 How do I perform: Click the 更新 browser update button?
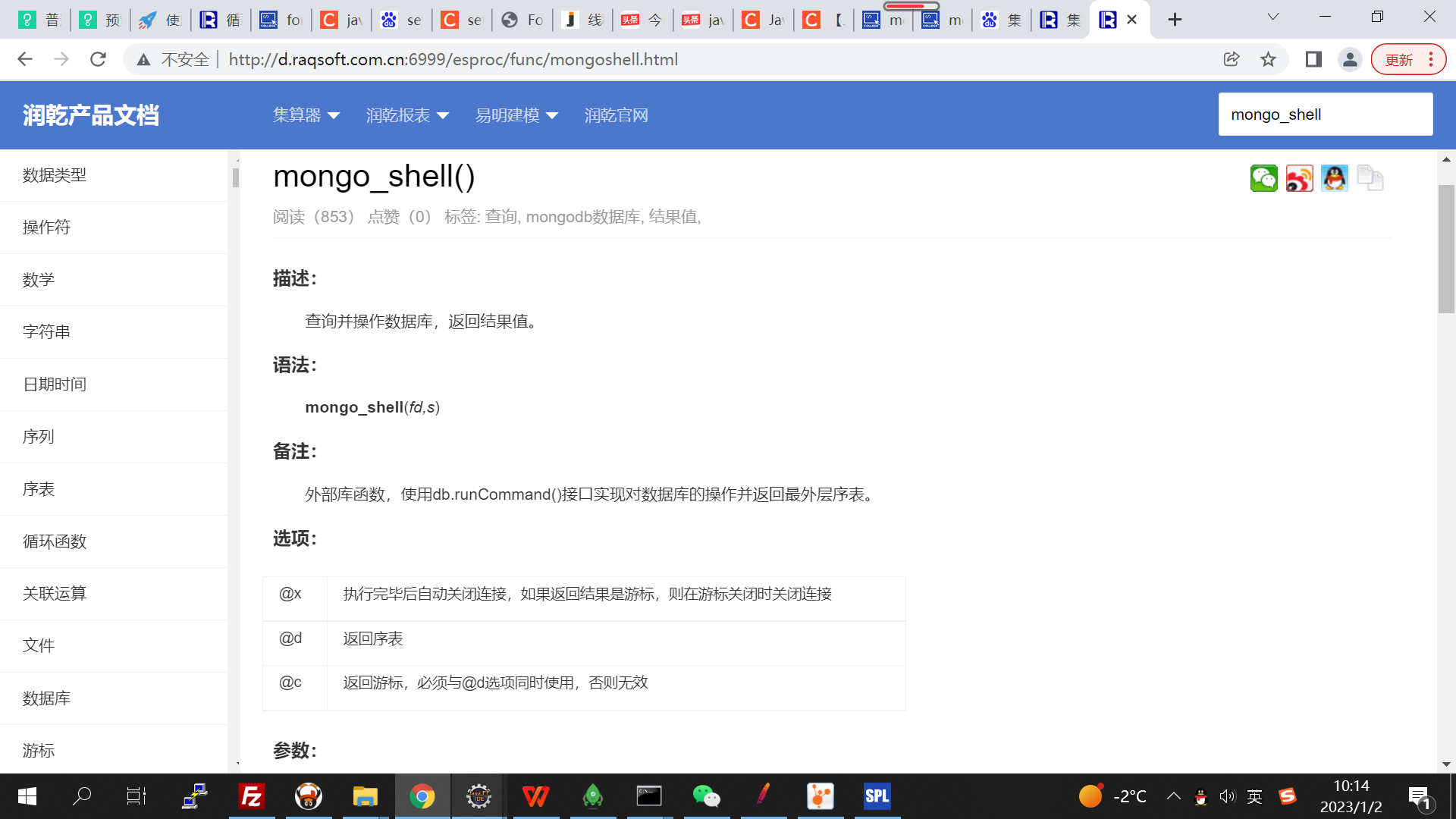pos(1399,59)
